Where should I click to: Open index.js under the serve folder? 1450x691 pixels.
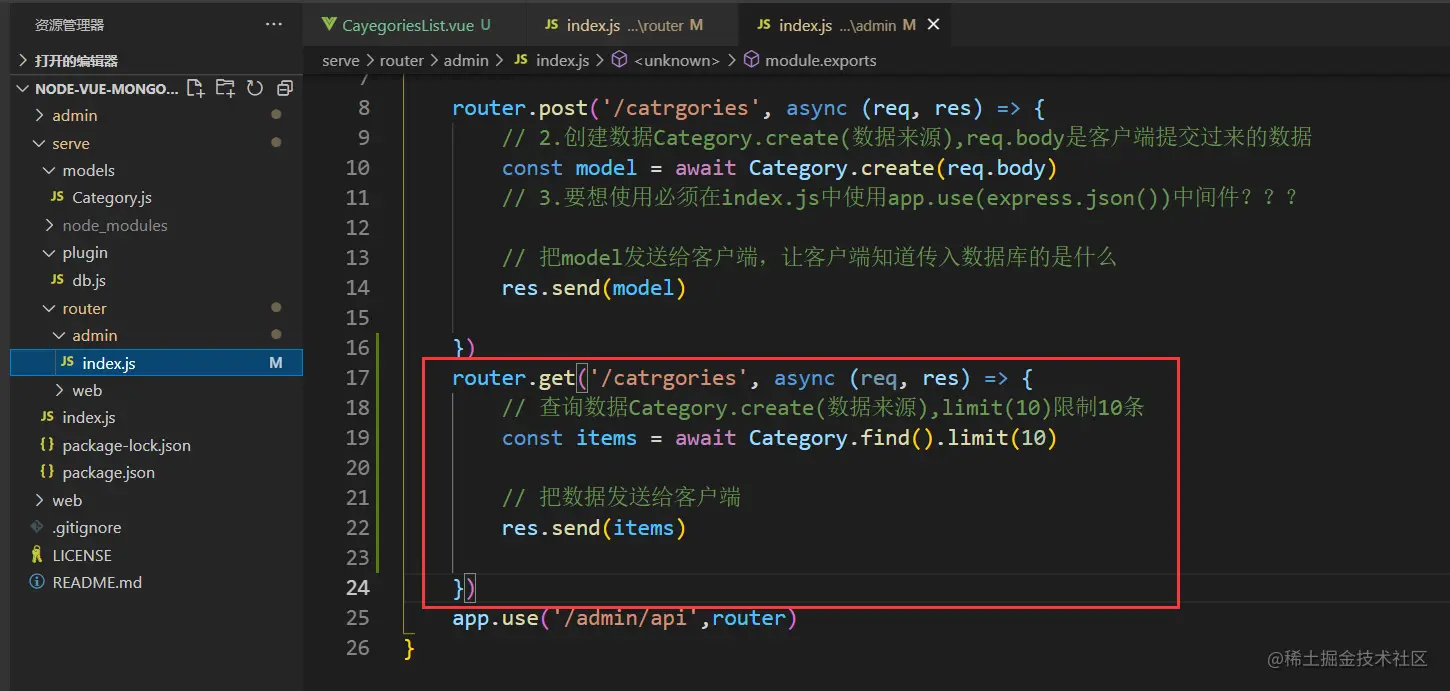89,417
